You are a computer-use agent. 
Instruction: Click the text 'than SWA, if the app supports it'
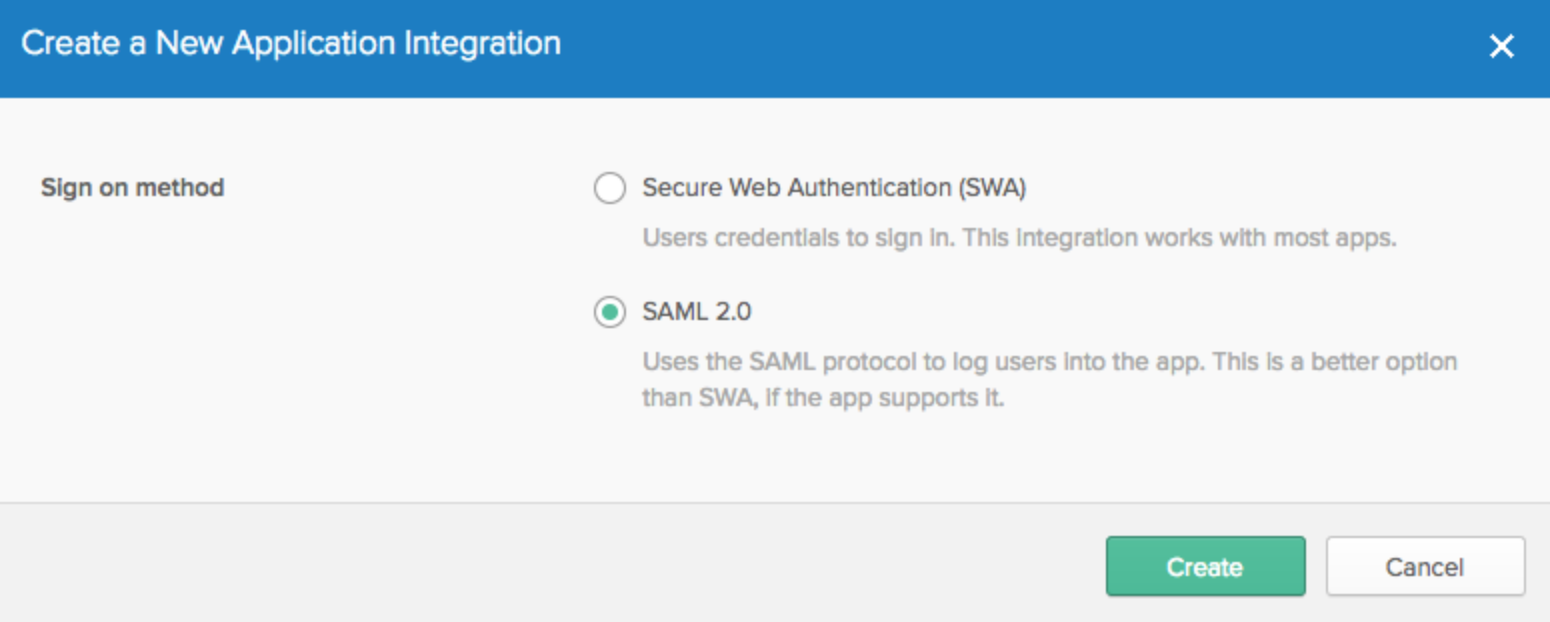[823, 398]
